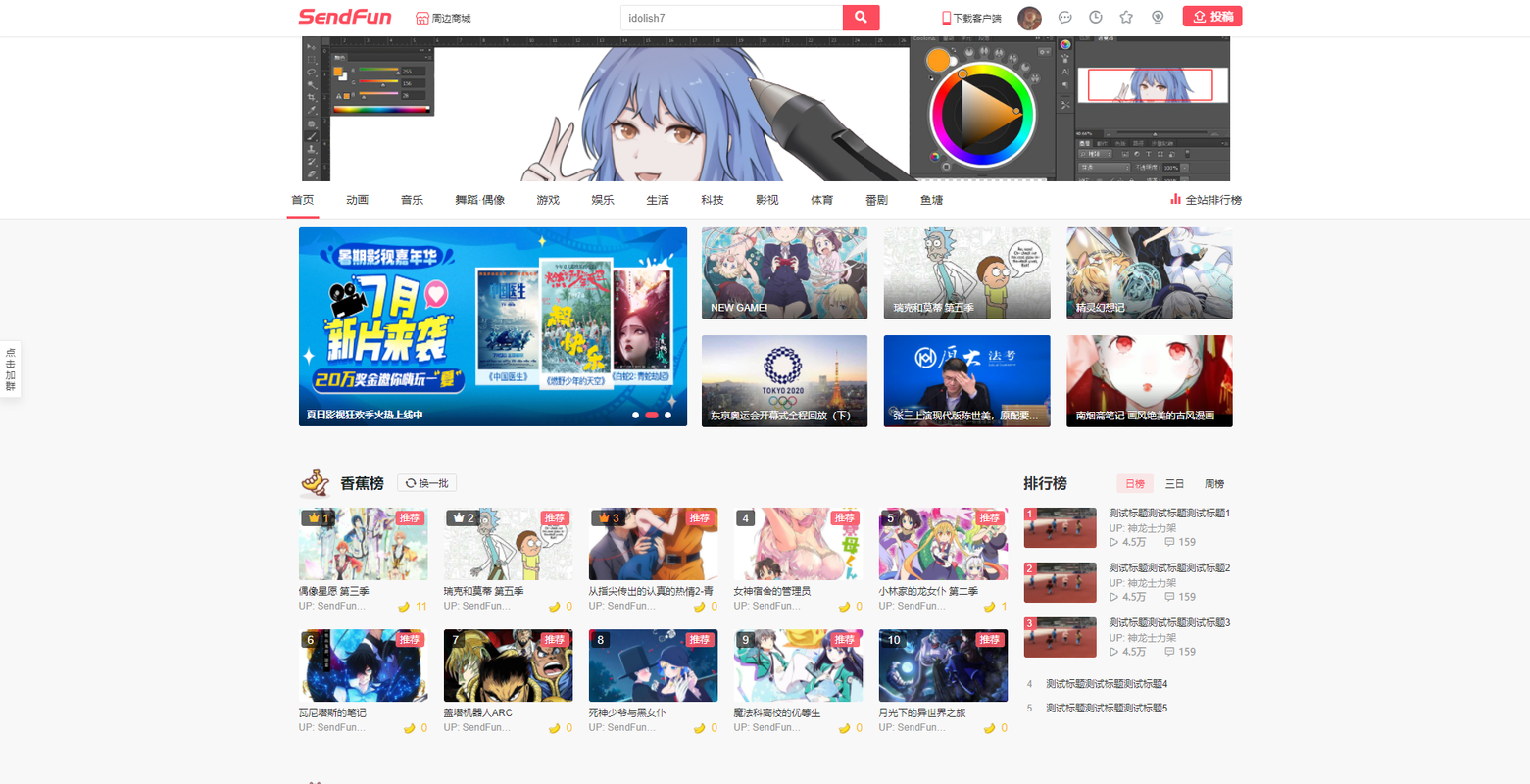Open the 科技 category
The width and height of the screenshot is (1530, 784).
point(713,200)
